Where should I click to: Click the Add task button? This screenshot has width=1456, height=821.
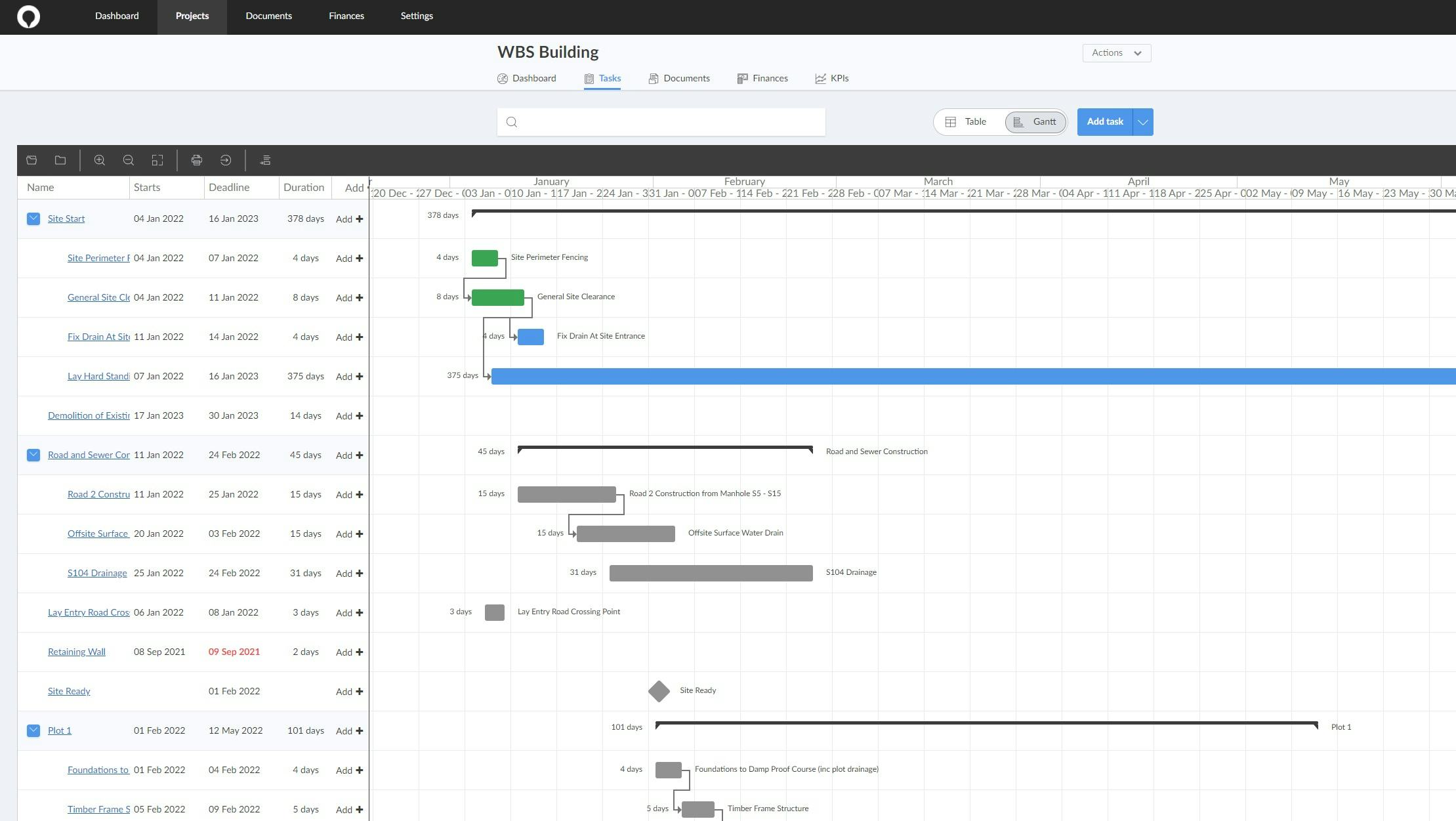(1105, 122)
